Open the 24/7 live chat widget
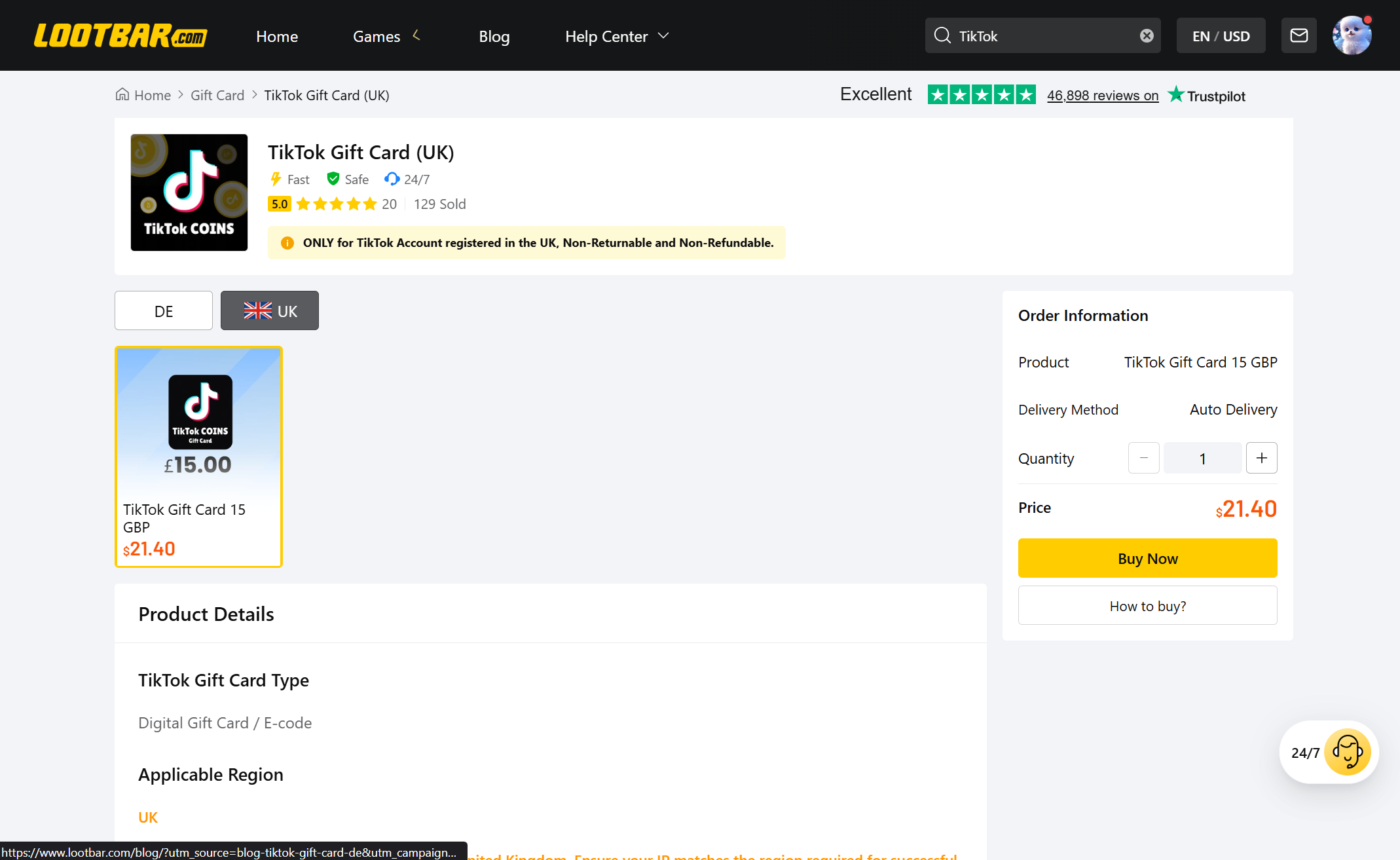 pyautogui.click(x=1329, y=752)
